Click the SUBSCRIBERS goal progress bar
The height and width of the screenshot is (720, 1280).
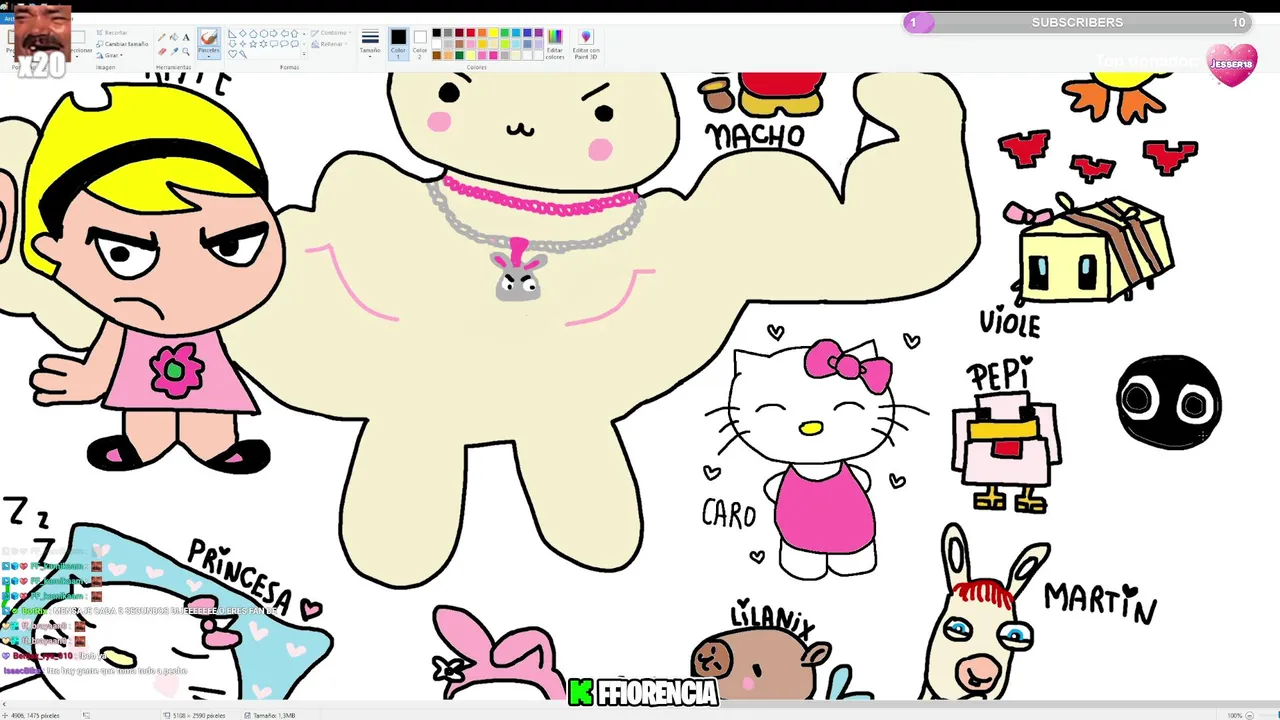tap(1078, 22)
